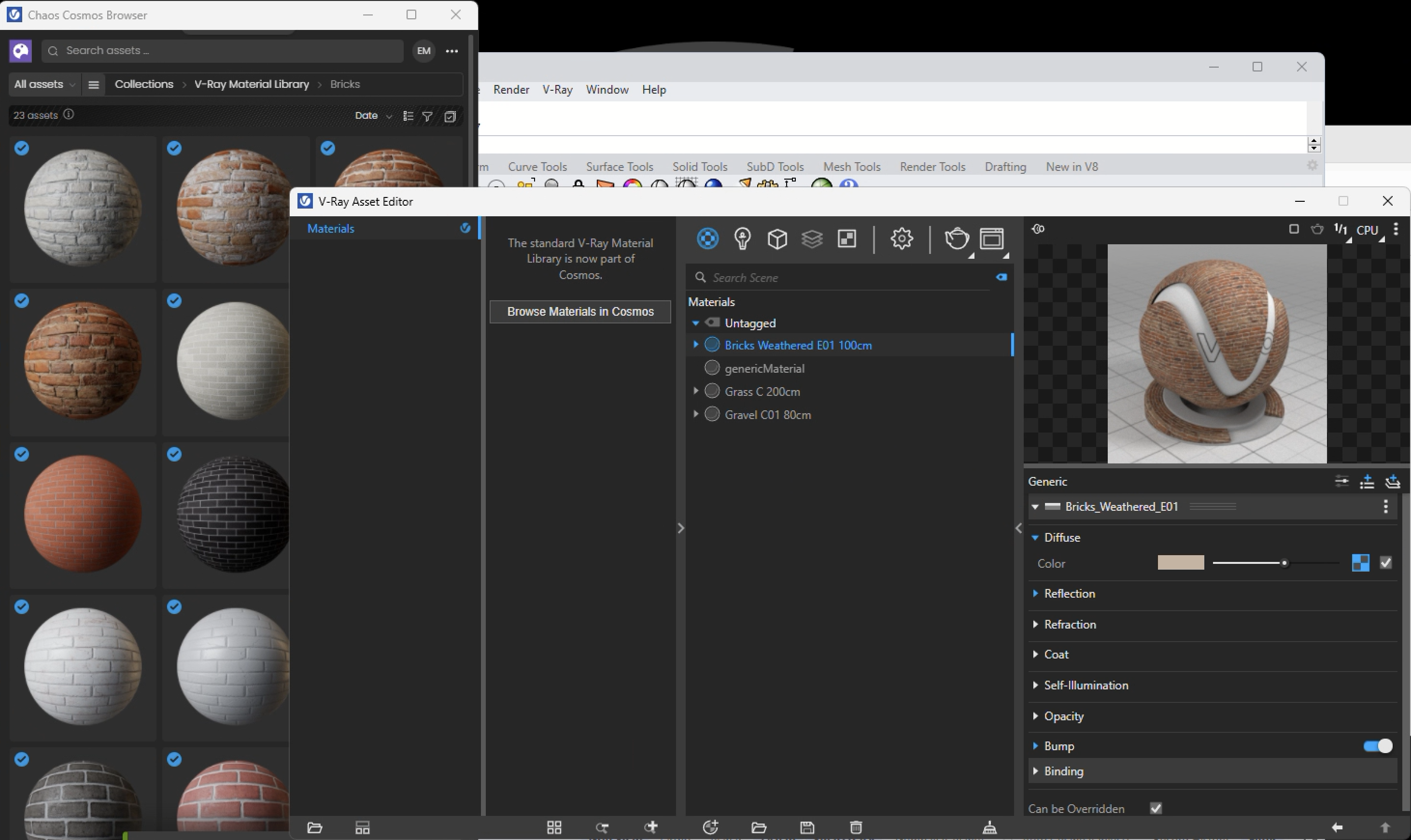Toggle the live preview eye icon above swatch

(1037, 229)
